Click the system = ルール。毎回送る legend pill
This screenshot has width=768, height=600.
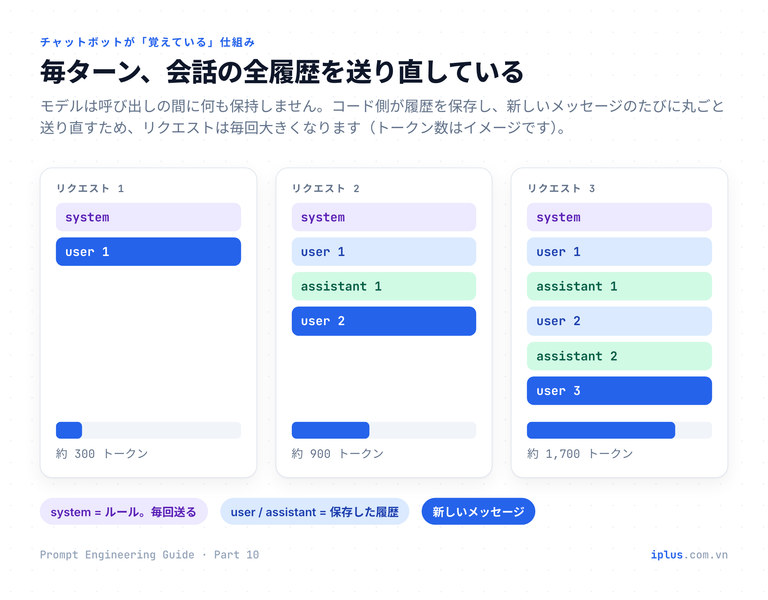124,512
